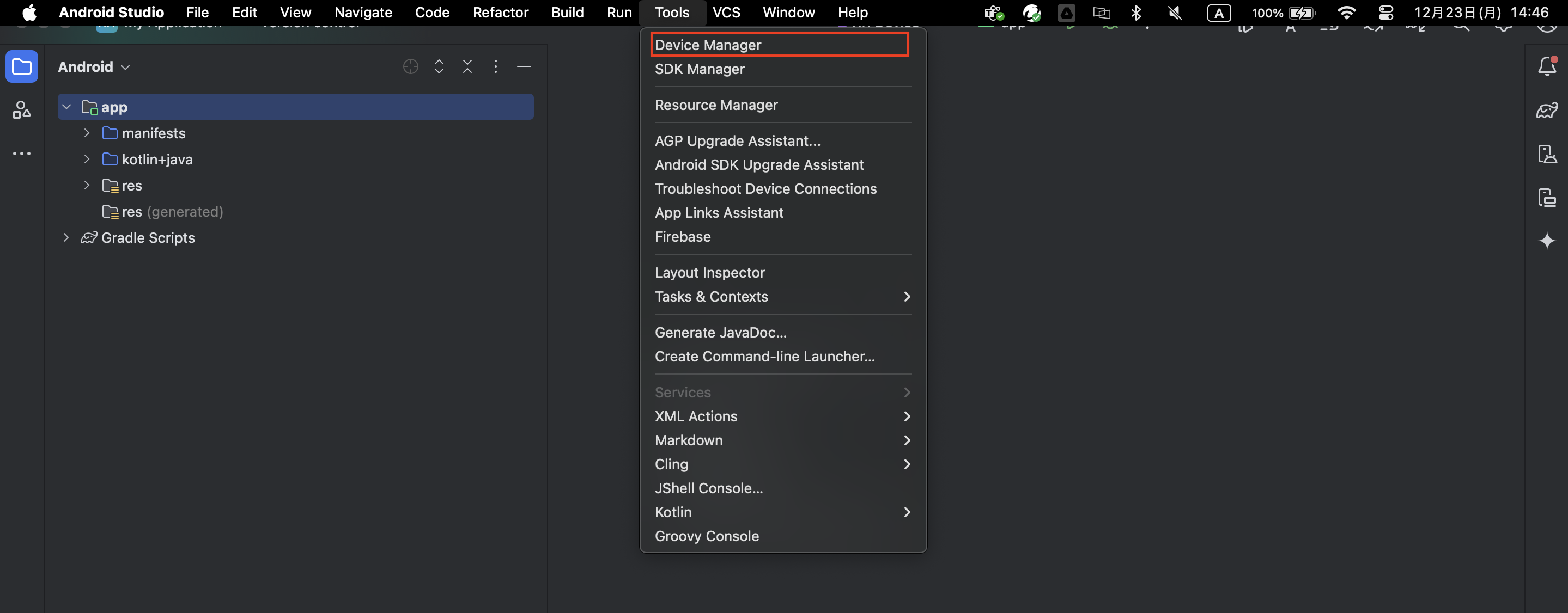Choose Troubleshoot Device Connections
Screen dimensions: 1568x613
pos(783,188)
